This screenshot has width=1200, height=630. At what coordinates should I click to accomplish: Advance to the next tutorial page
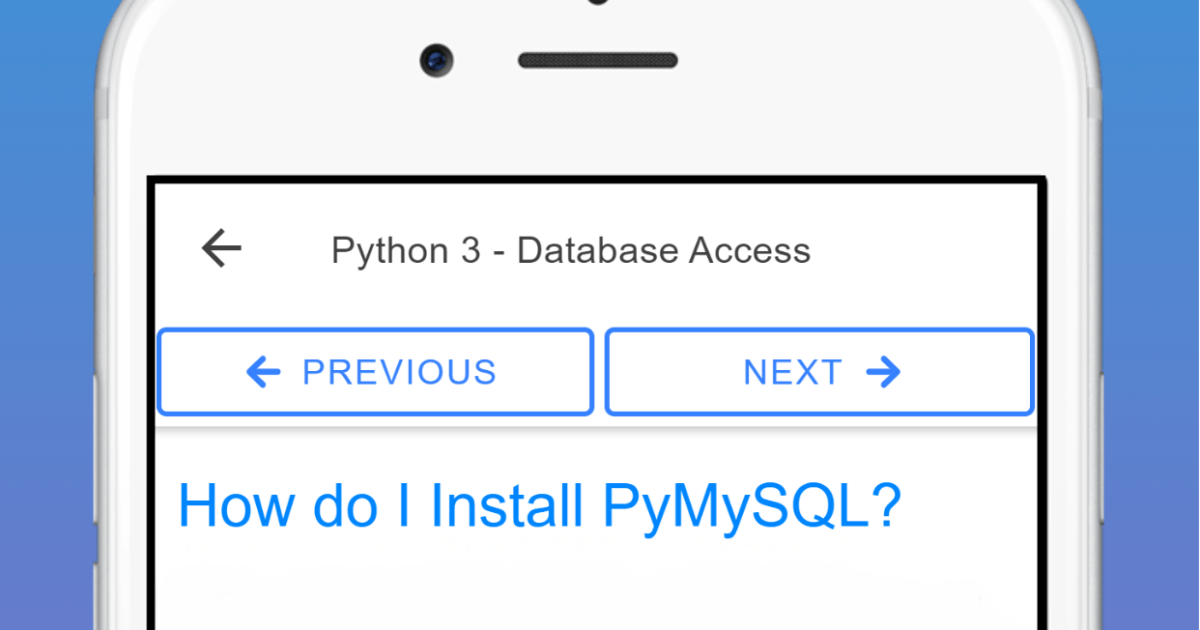818,371
